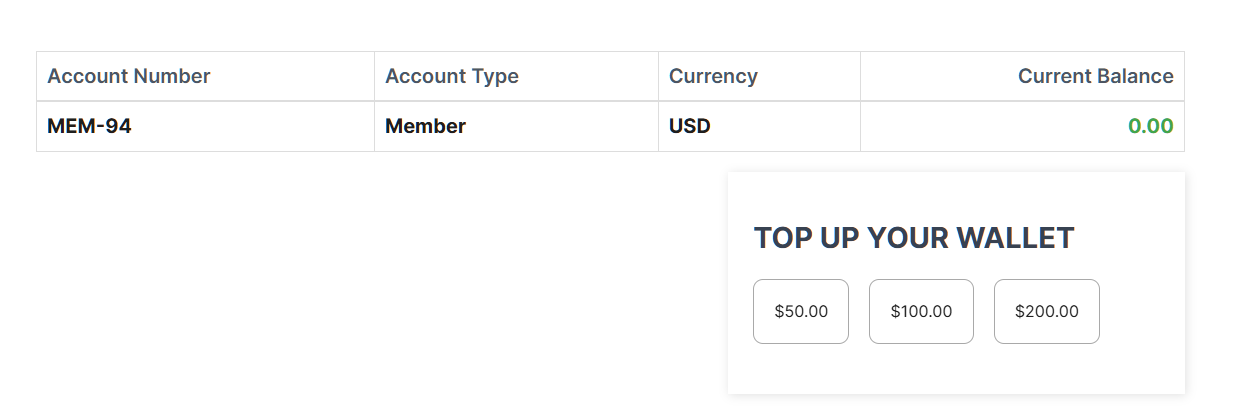This screenshot has height=412, width=1233.
Task: Select the MEM-94 account number cell
Action: coord(89,127)
